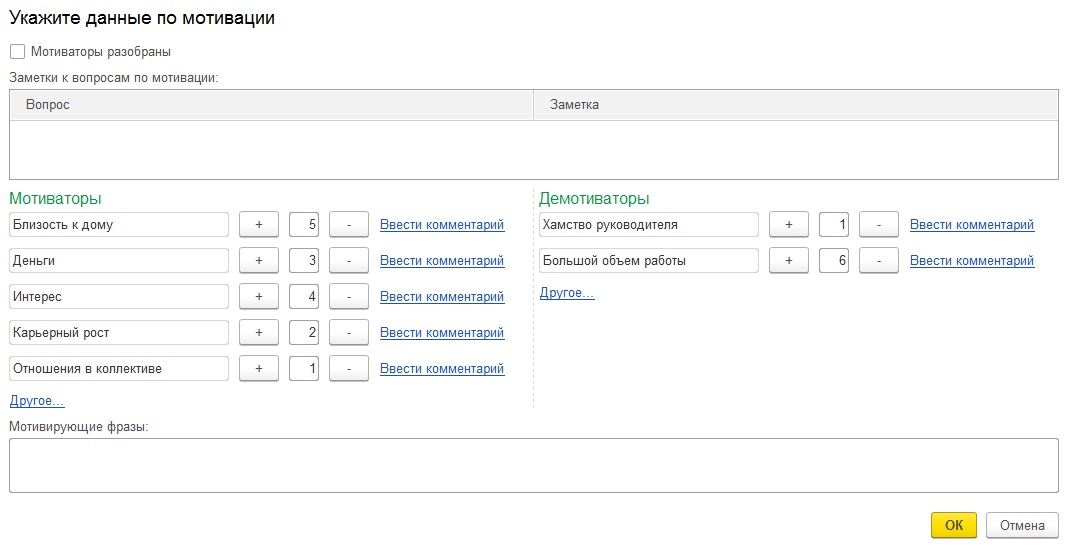Enable the "Мотиваторы разобраны" checkbox
Viewport: 1076px width, 547px height.
(x=17, y=51)
